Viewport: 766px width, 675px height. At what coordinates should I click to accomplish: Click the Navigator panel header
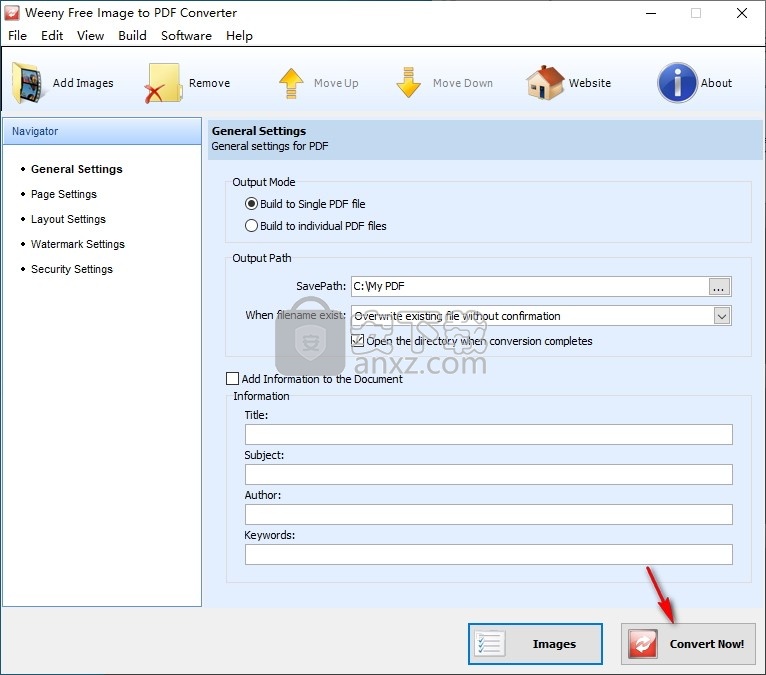coord(102,131)
